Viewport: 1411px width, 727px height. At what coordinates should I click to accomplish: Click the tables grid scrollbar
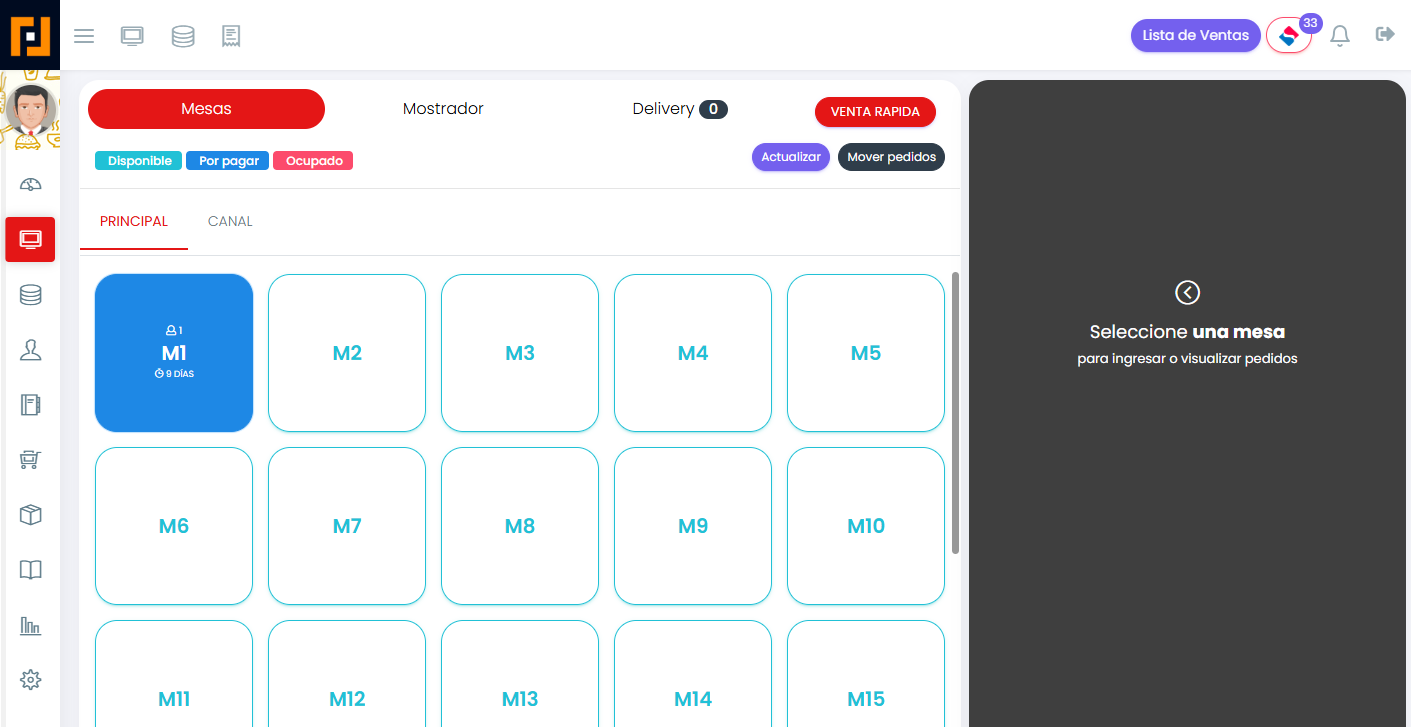[955, 413]
